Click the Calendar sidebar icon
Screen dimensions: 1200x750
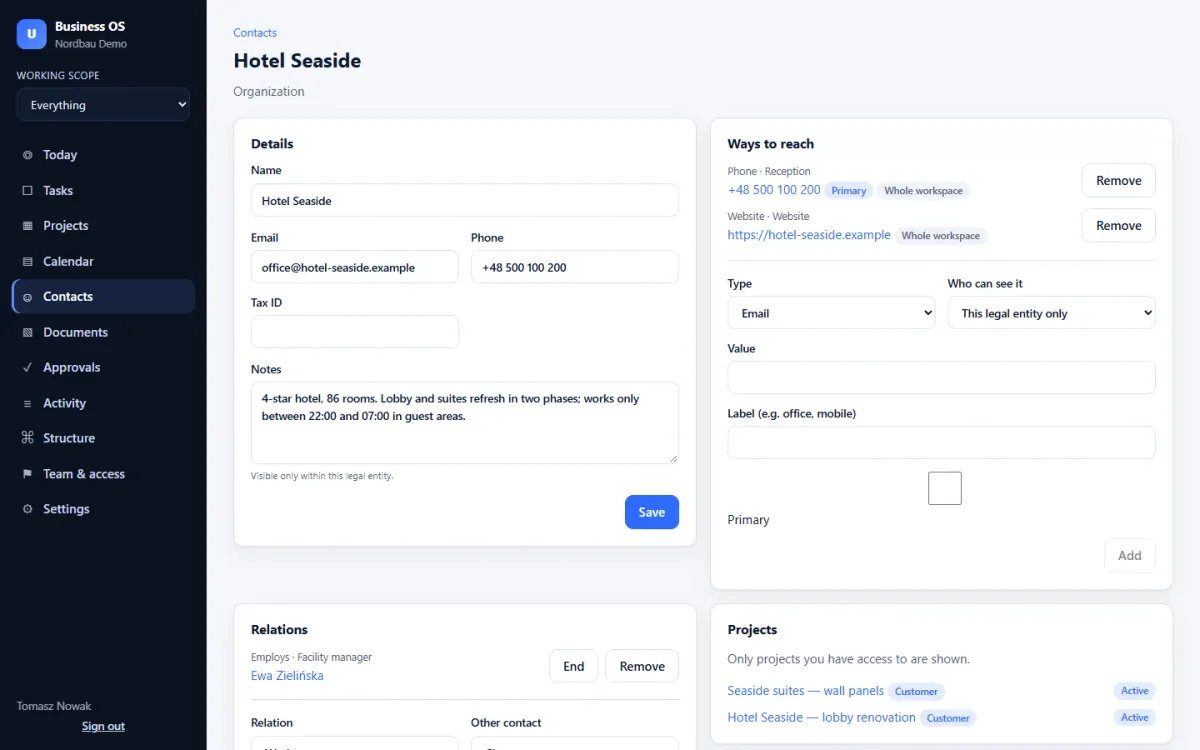click(x=27, y=261)
